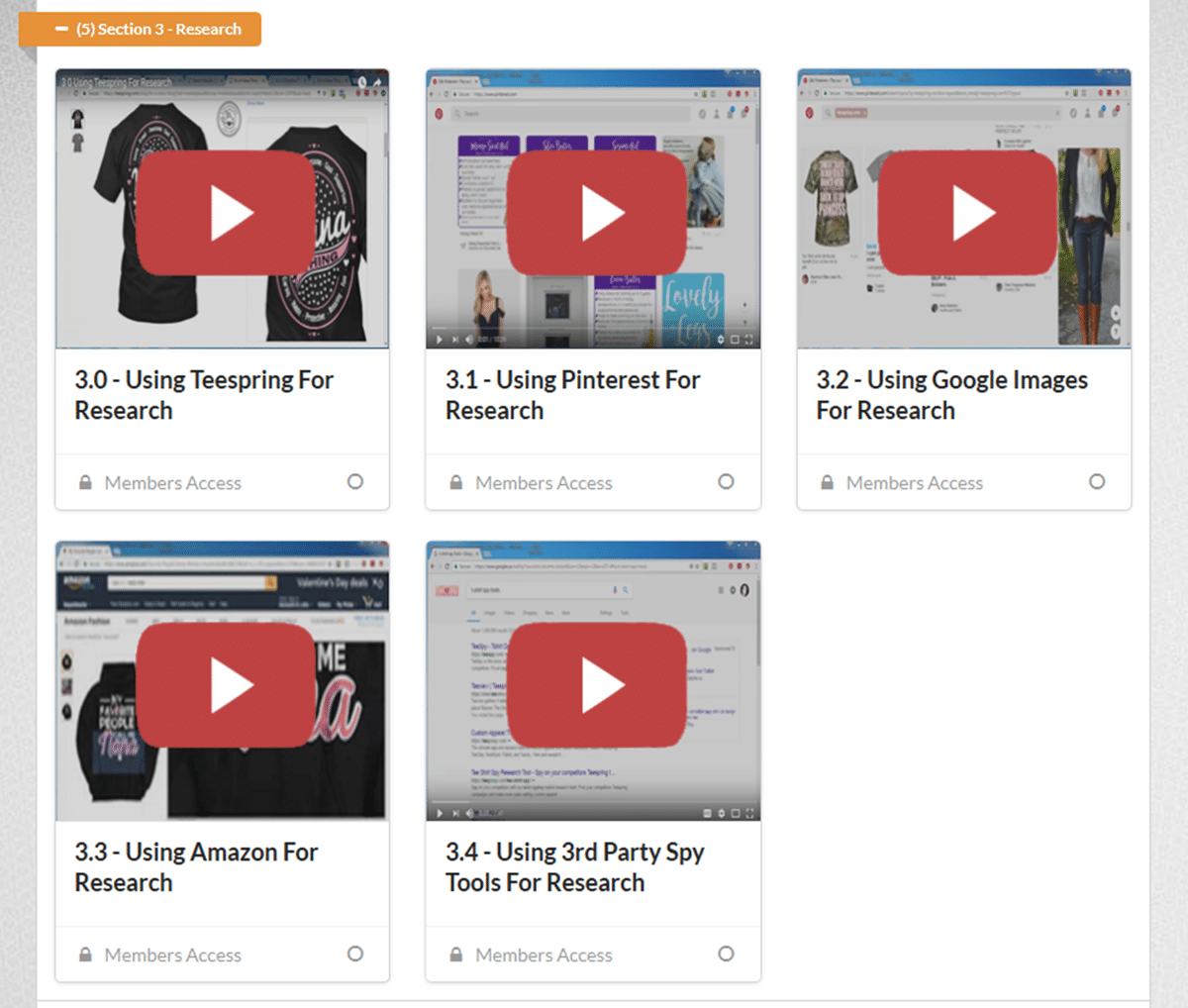Screen dimensions: 1188x1008
Task: Click the fullscreen icon in Pinterest video controls
Action: [749, 340]
